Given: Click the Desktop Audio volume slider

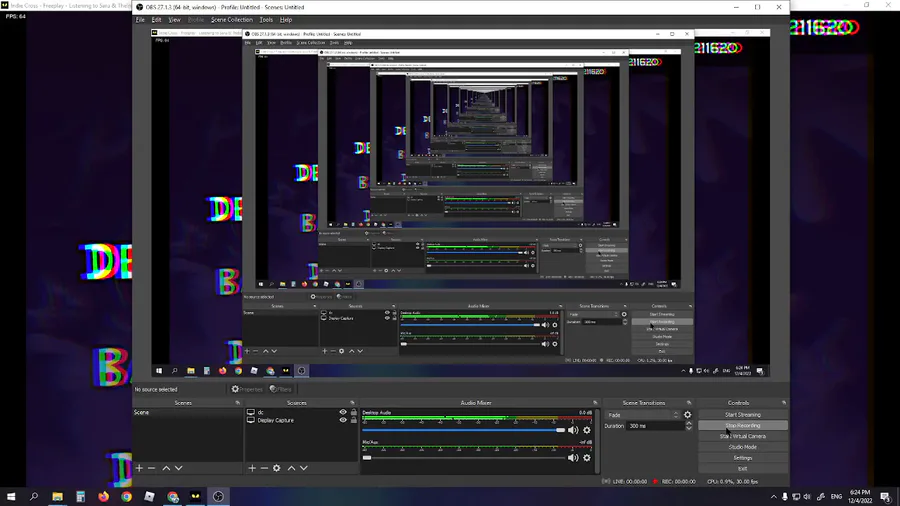Looking at the screenshot, I should [464, 430].
